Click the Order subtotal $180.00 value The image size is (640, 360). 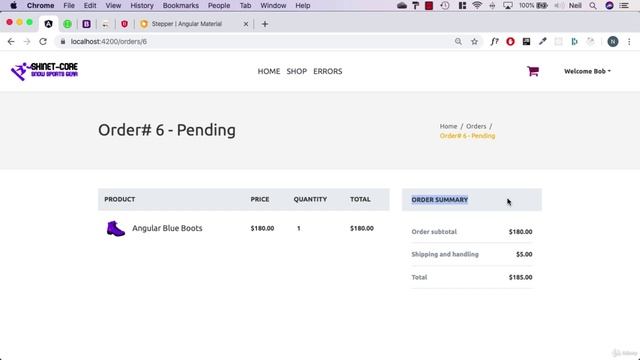click(x=520, y=231)
